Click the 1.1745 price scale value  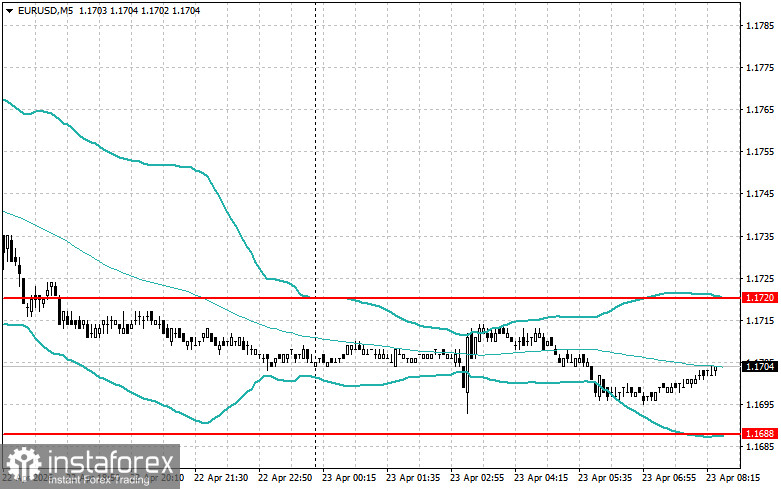click(x=761, y=194)
